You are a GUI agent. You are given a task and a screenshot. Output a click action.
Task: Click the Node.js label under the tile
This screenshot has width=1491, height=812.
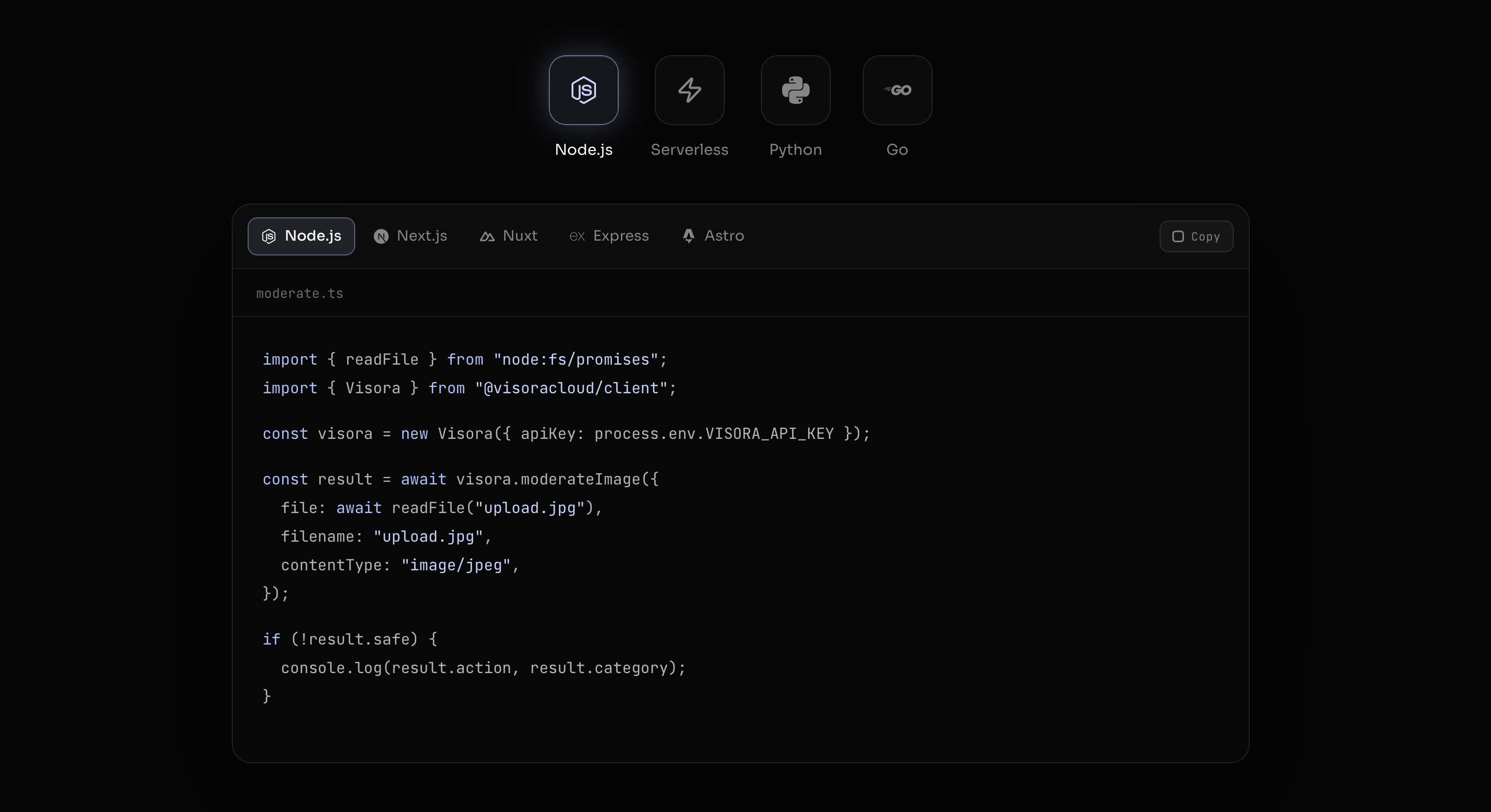click(583, 149)
